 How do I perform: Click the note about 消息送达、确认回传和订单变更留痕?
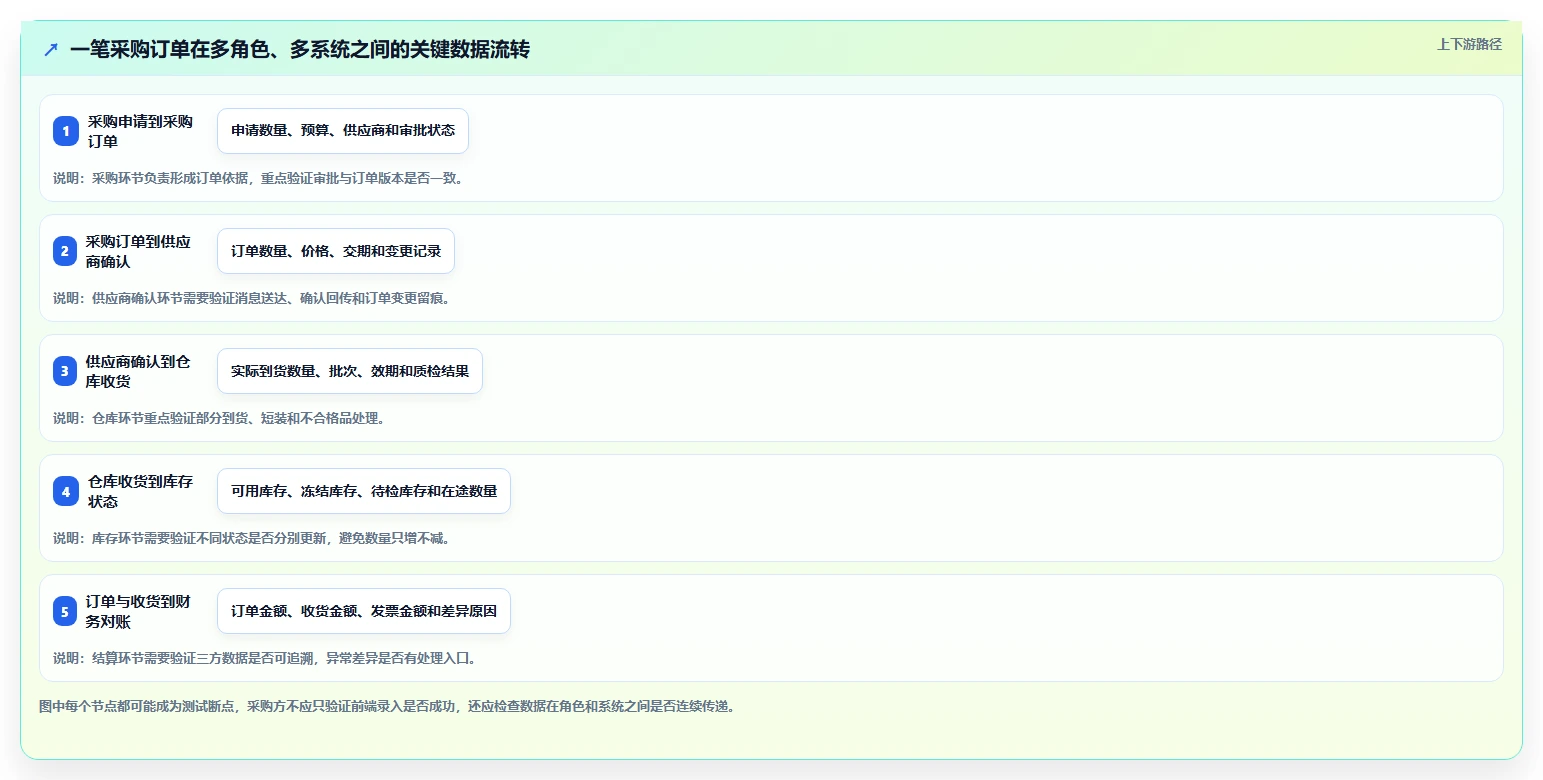[x=251, y=298]
